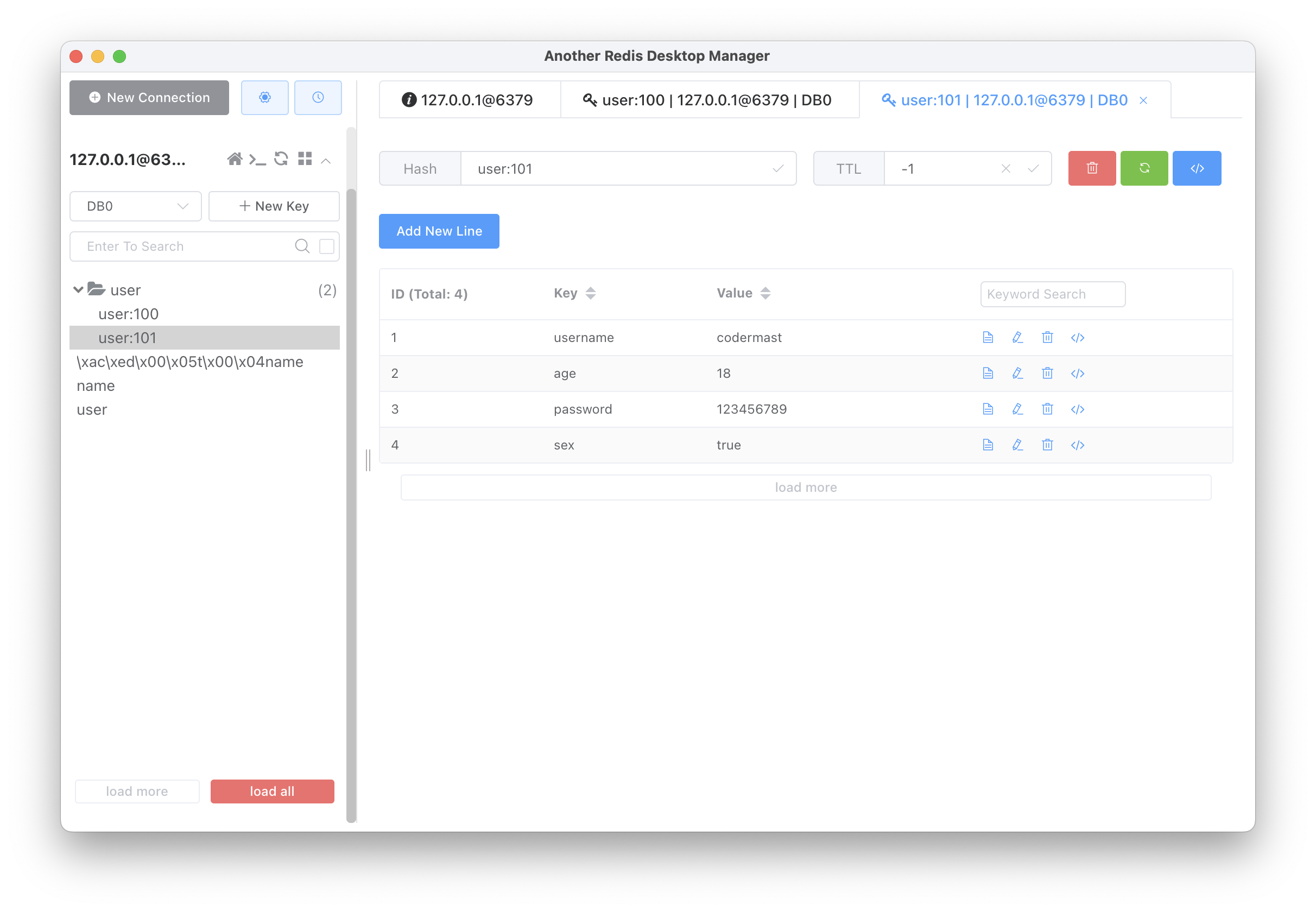Close the user:101 tab
1316x912 pixels.
(x=1143, y=100)
